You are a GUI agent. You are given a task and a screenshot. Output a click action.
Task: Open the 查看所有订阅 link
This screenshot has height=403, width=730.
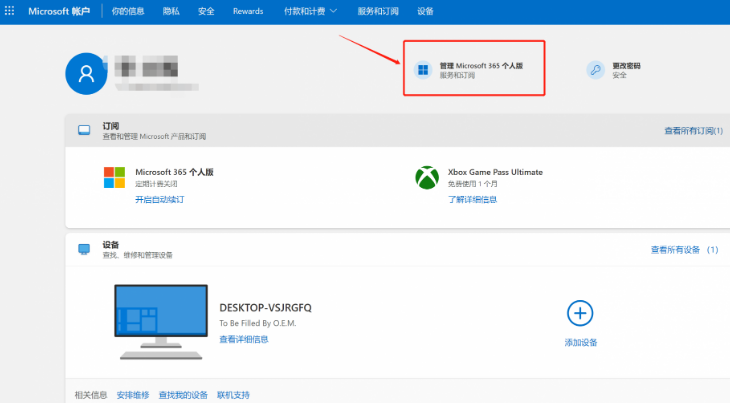[x=693, y=131]
